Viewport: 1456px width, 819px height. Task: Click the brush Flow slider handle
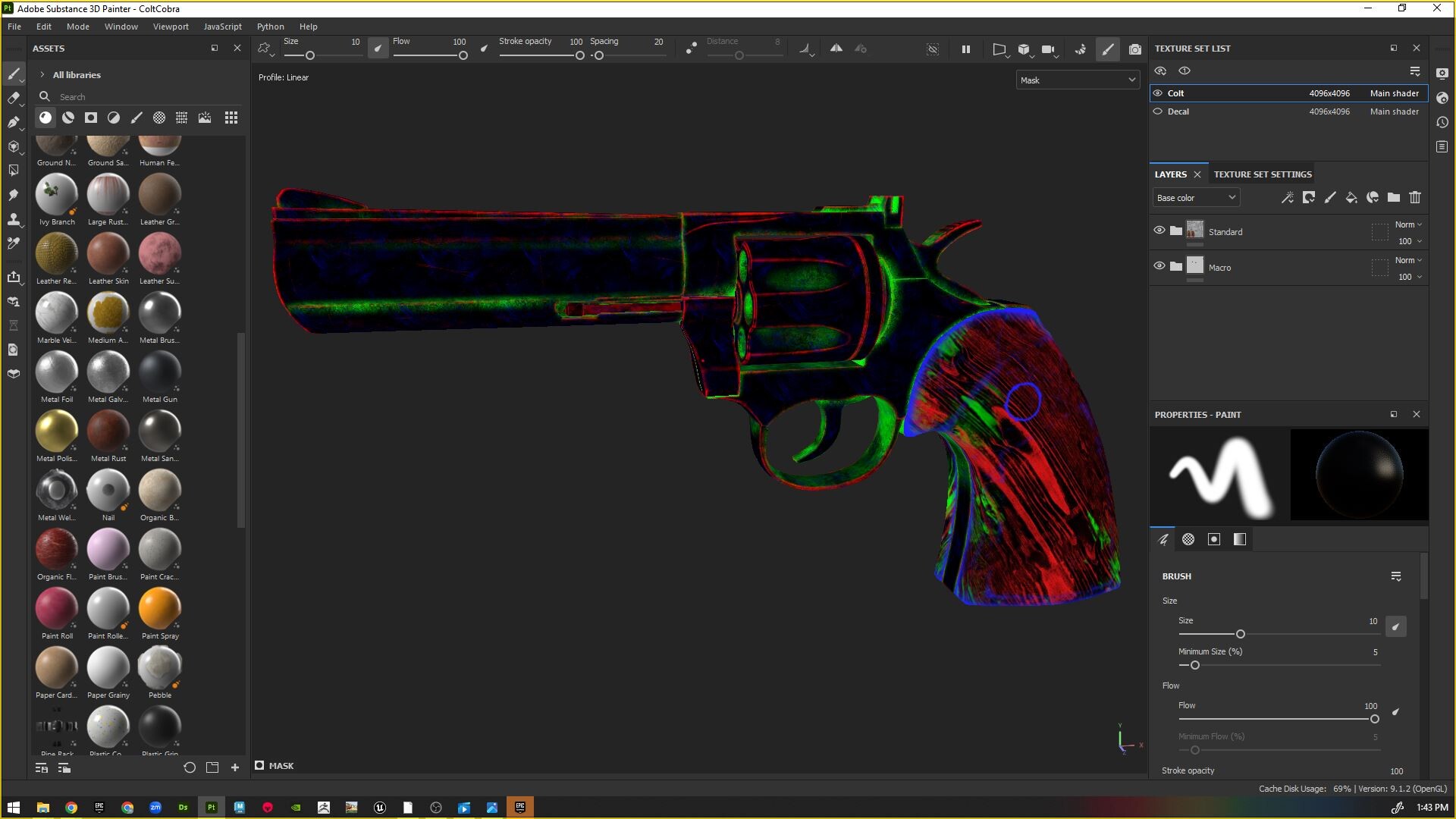(x=1374, y=719)
